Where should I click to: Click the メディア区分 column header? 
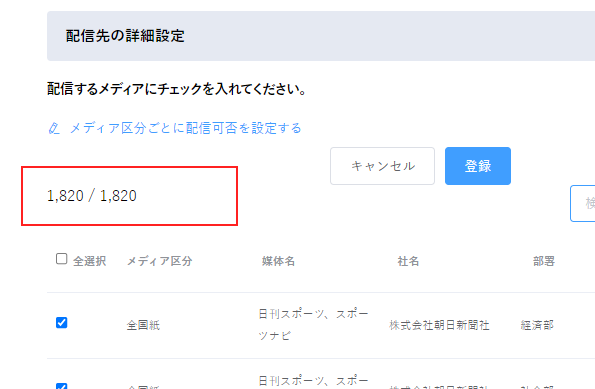tap(159, 261)
